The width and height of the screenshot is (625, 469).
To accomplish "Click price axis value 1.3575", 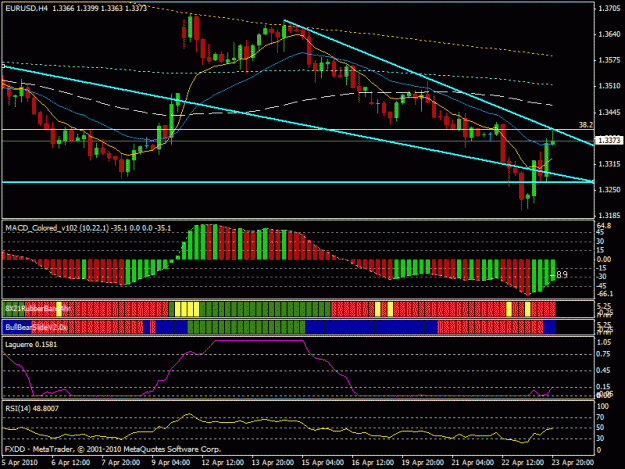I will [x=609, y=60].
